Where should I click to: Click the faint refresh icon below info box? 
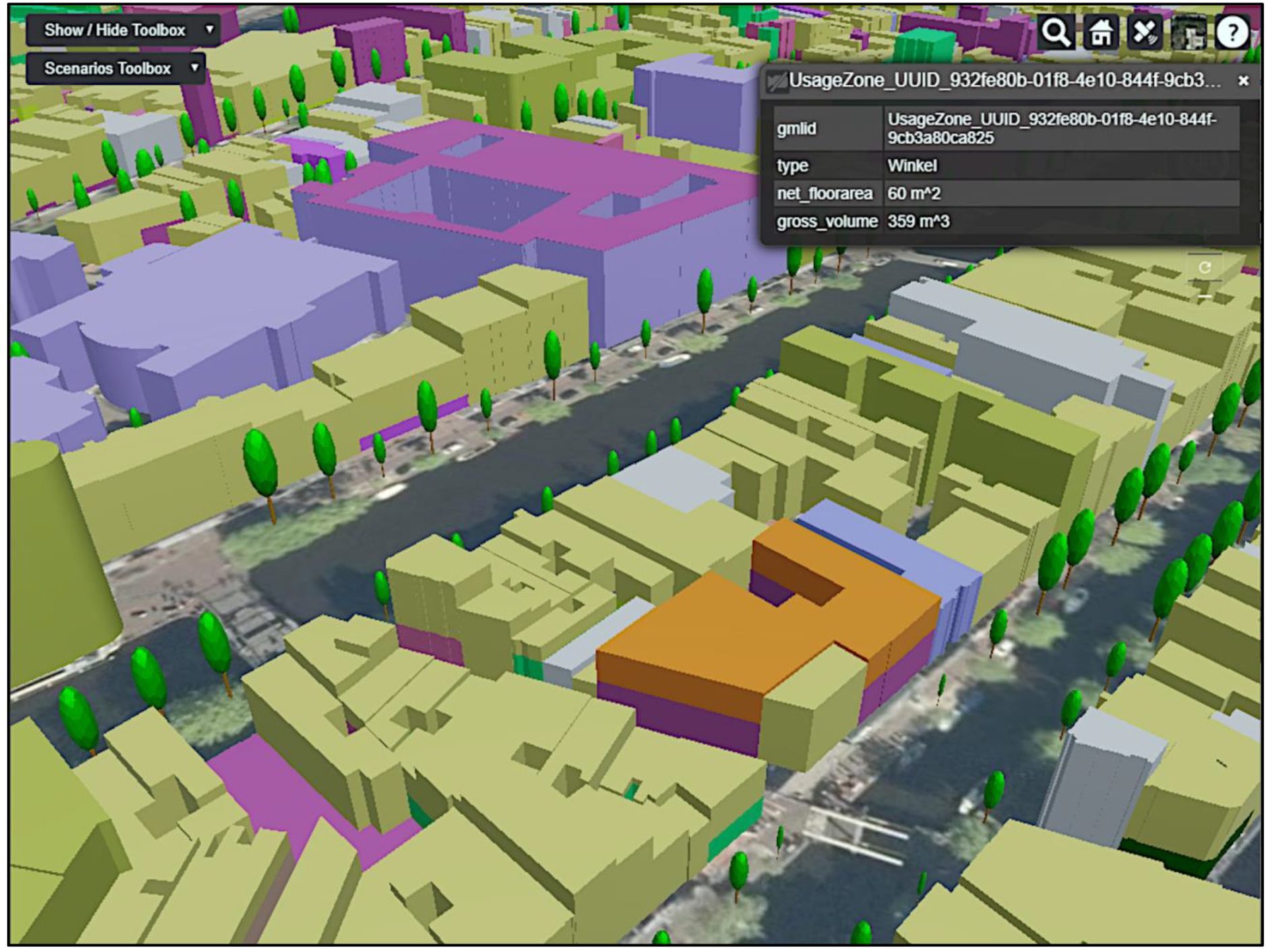coord(1205,267)
